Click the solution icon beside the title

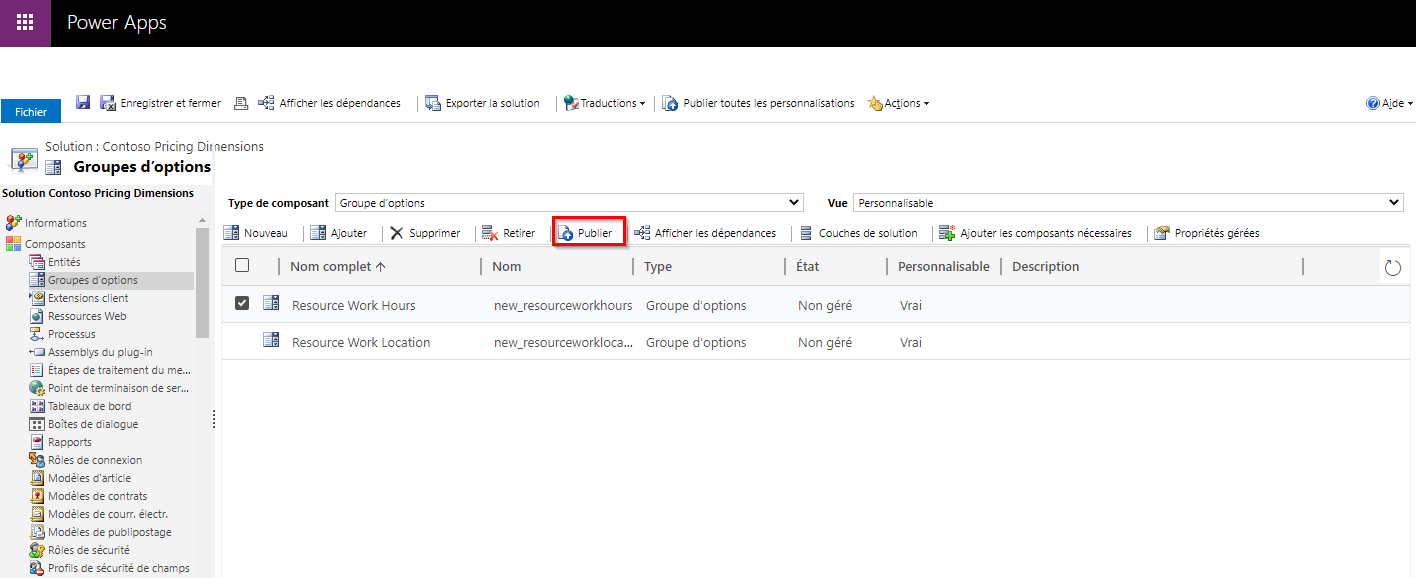[25, 159]
